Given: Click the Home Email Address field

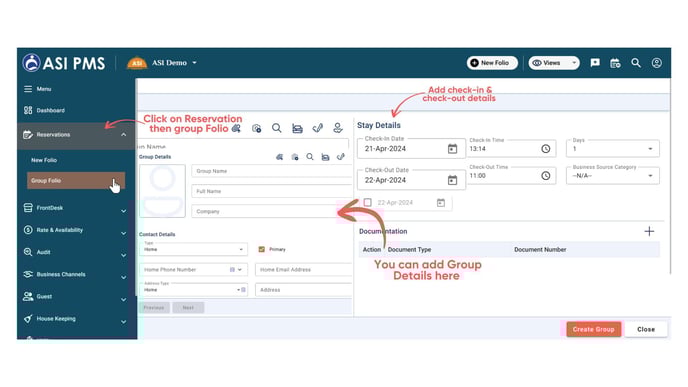Looking at the screenshot, I should point(304,269).
